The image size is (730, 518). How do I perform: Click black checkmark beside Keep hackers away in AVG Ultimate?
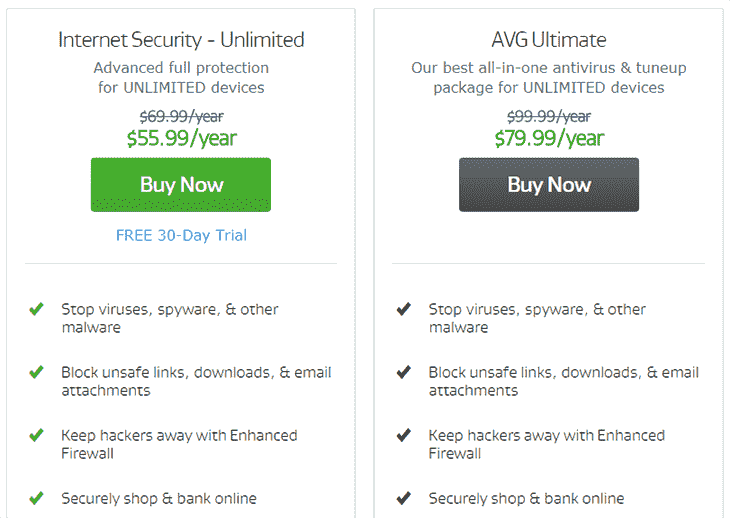point(404,435)
